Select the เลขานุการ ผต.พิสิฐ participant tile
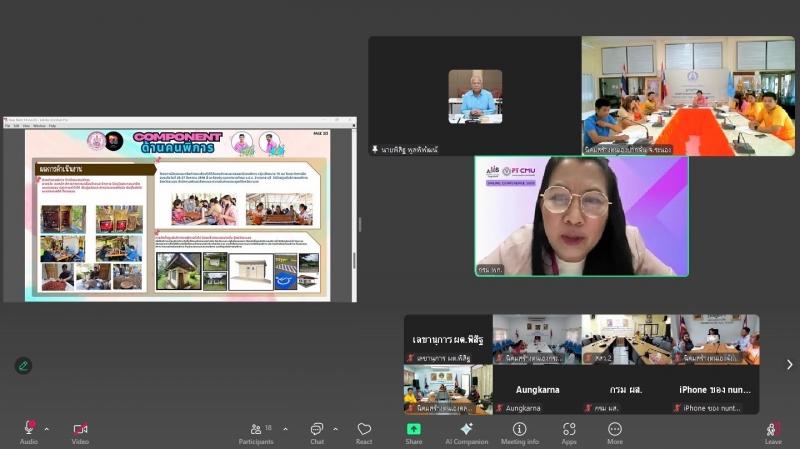Viewport: 800px width, 449px height. (448, 339)
